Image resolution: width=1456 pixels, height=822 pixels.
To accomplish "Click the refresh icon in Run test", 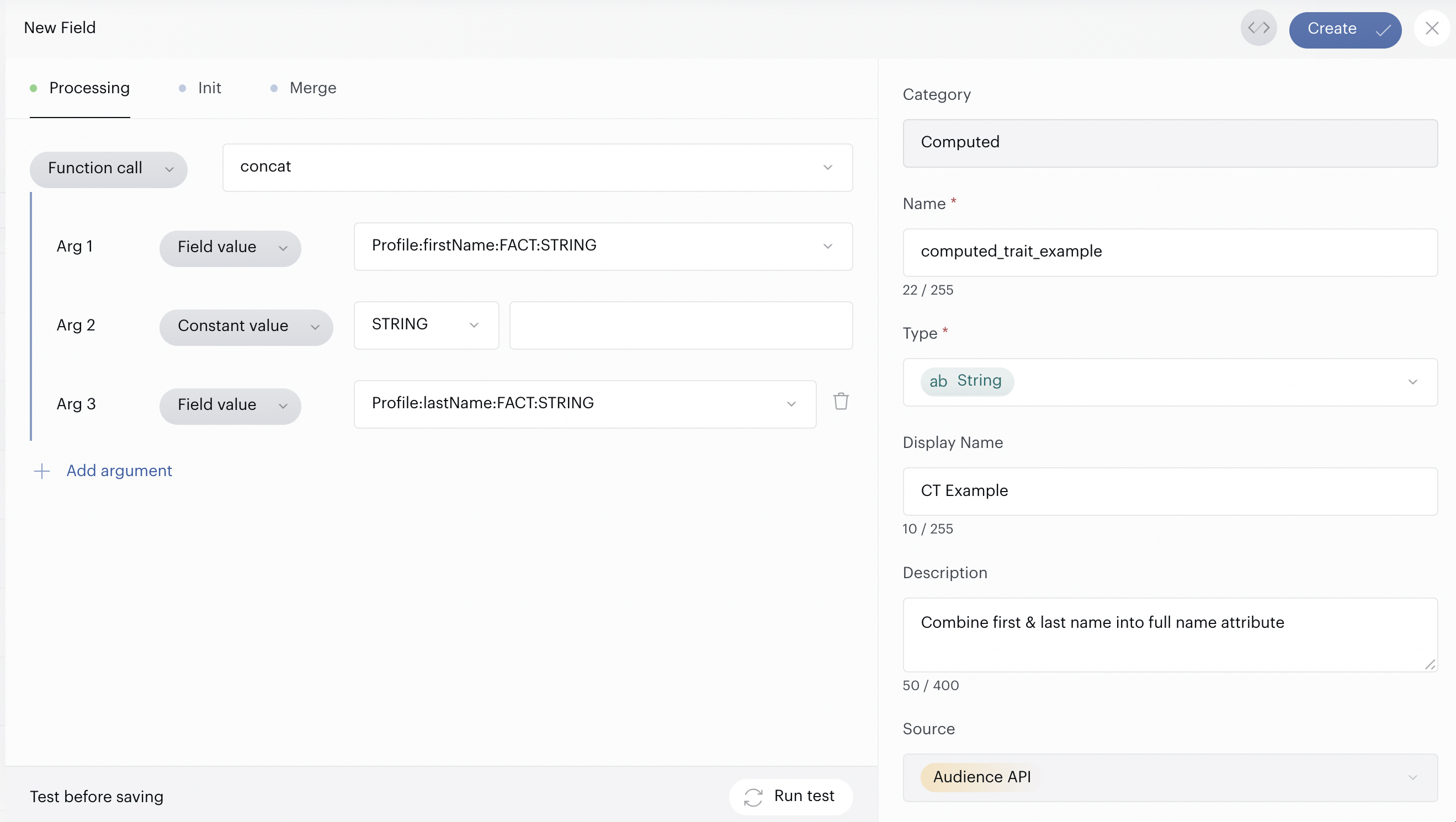I will 753,797.
